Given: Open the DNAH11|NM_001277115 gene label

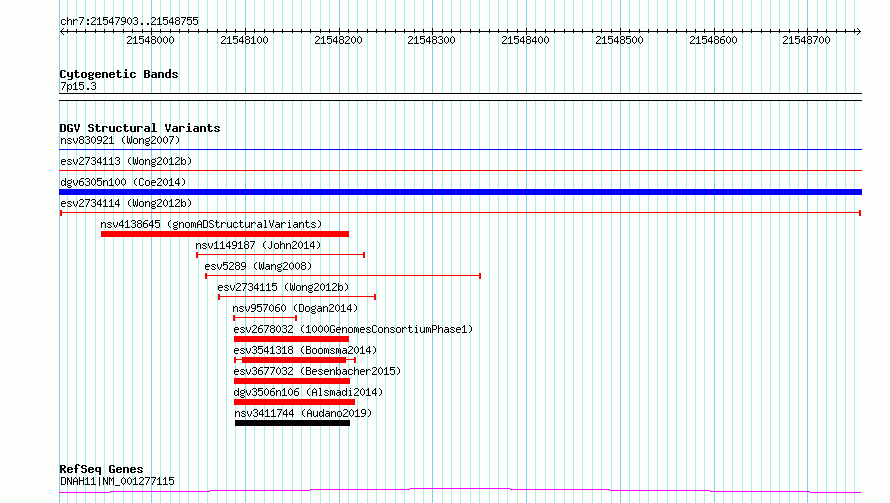Looking at the screenshot, I should click(x=117, y=481).
